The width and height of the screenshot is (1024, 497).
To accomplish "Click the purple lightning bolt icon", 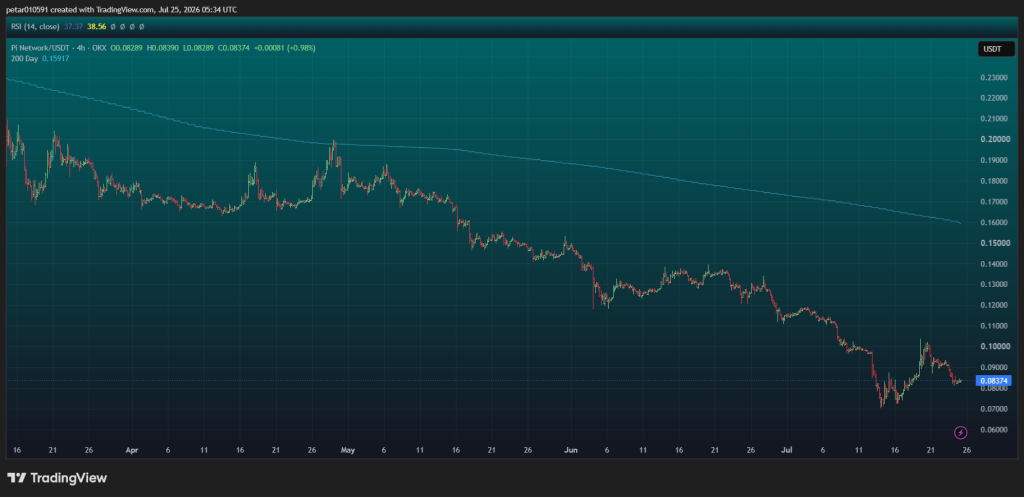I will pos(961,432).
